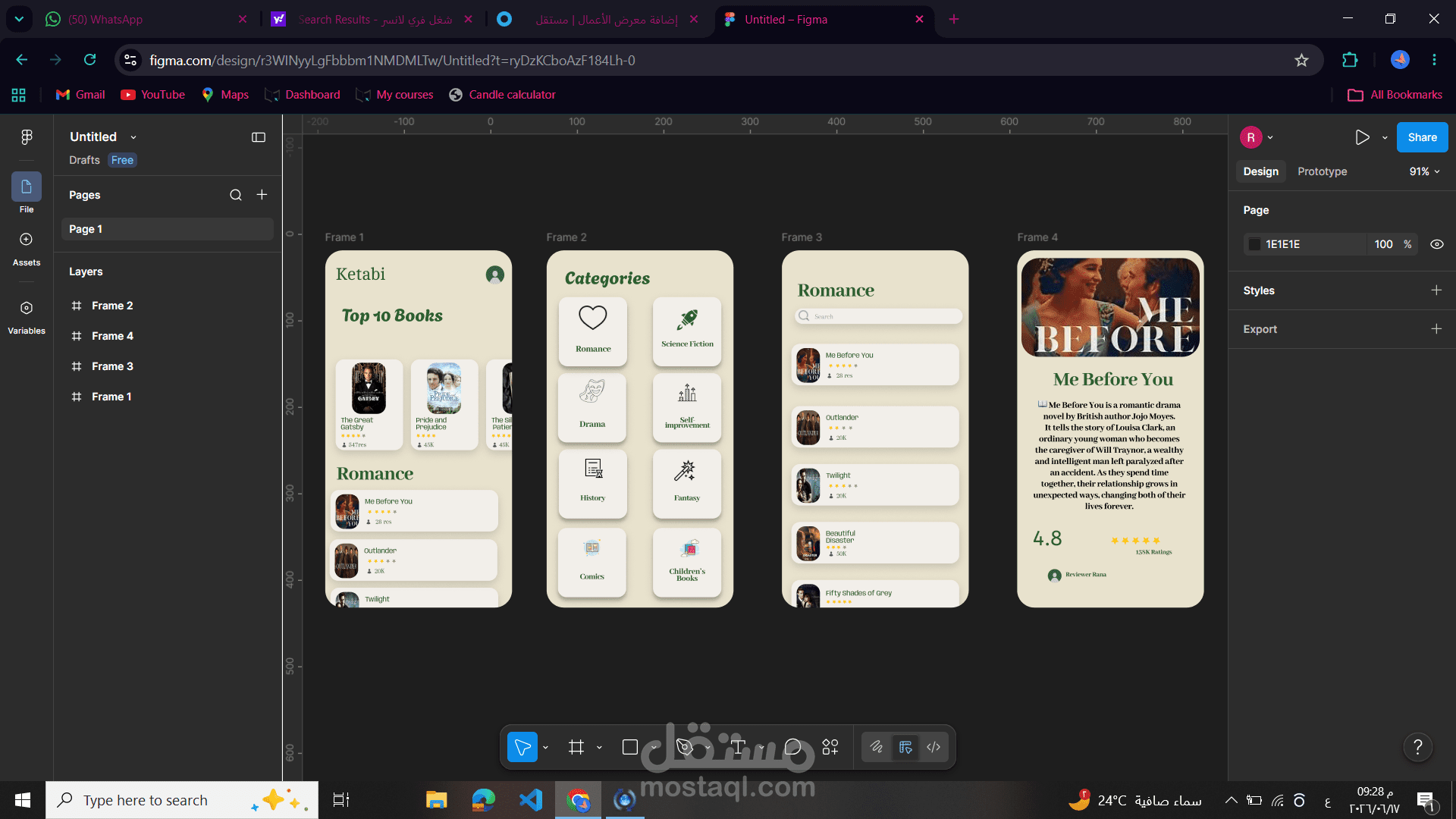Open the Variables panel

tap(27, 316)
